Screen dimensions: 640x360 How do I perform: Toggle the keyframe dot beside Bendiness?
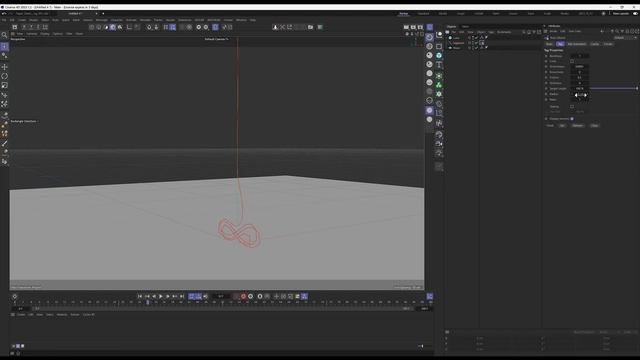coord(546,56)
